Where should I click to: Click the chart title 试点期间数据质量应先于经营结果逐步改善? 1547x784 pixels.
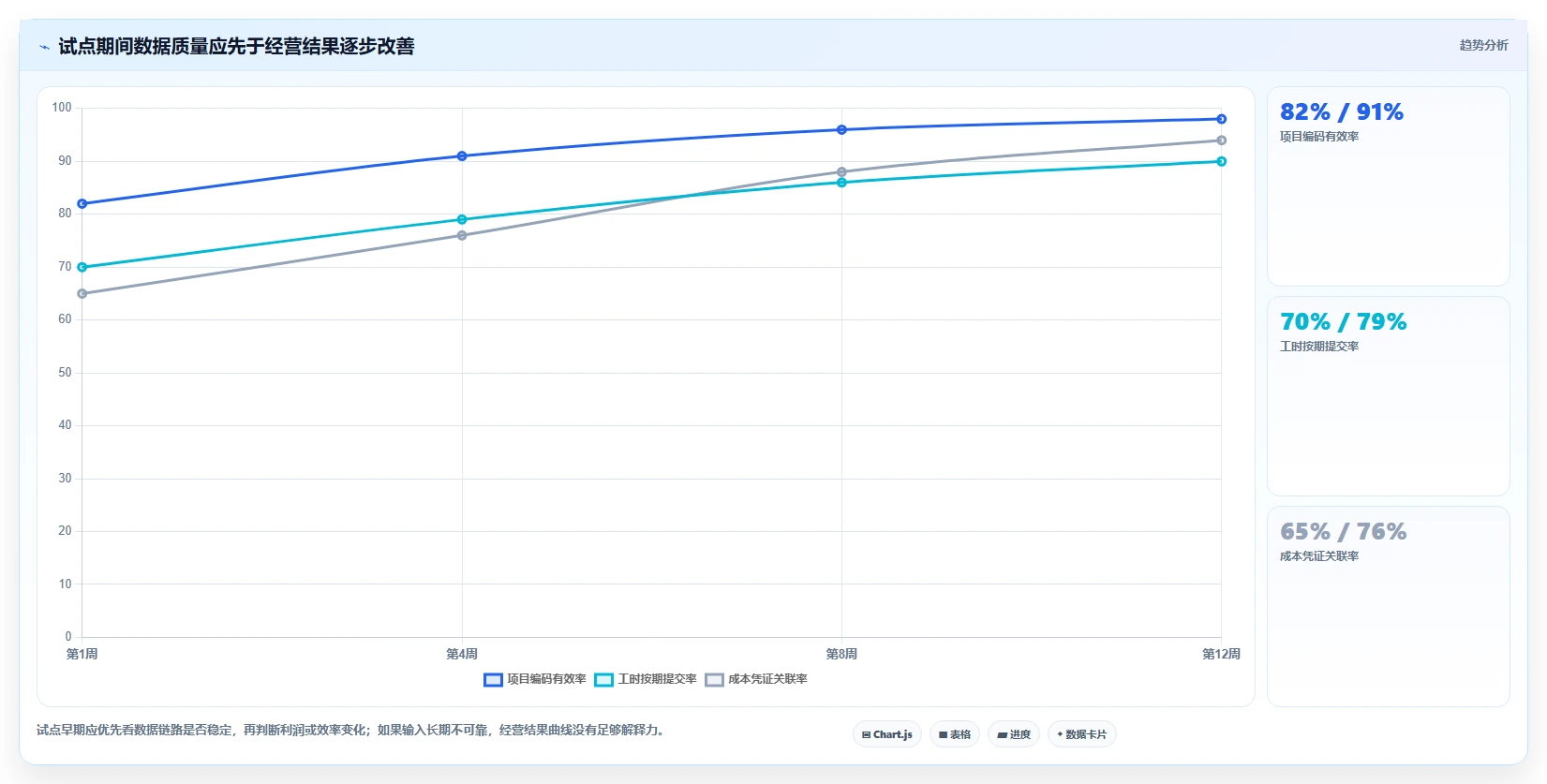point(236,46)
